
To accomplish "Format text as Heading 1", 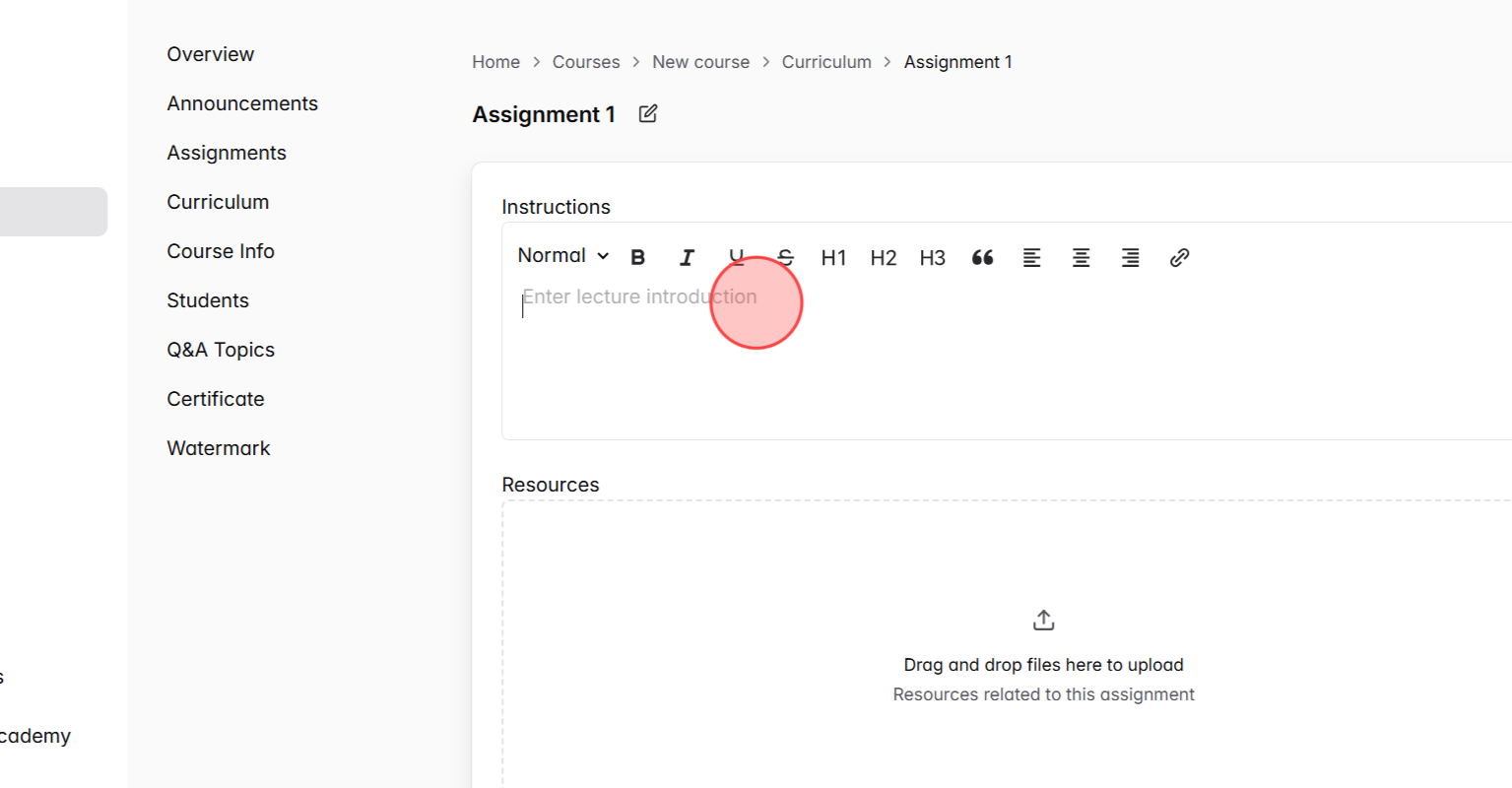I will [x=833, y=257].
